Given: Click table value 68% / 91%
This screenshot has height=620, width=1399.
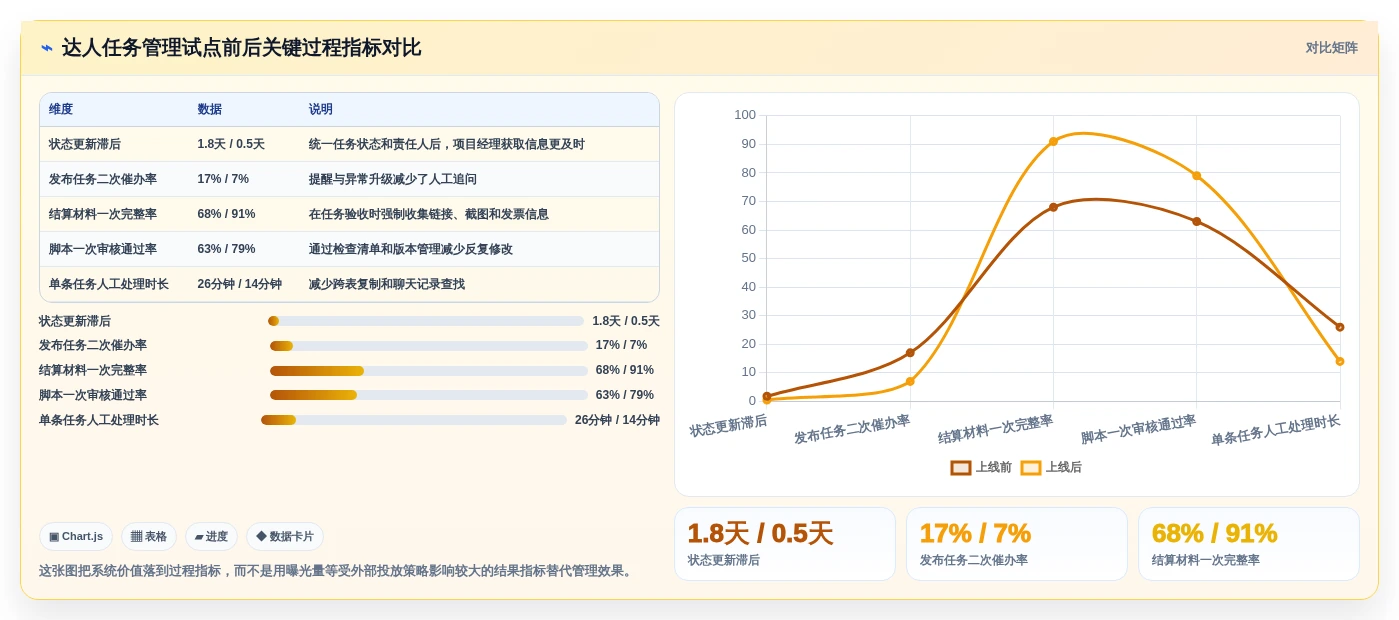Looking at the screenshot, I should [x=226, y=214].
